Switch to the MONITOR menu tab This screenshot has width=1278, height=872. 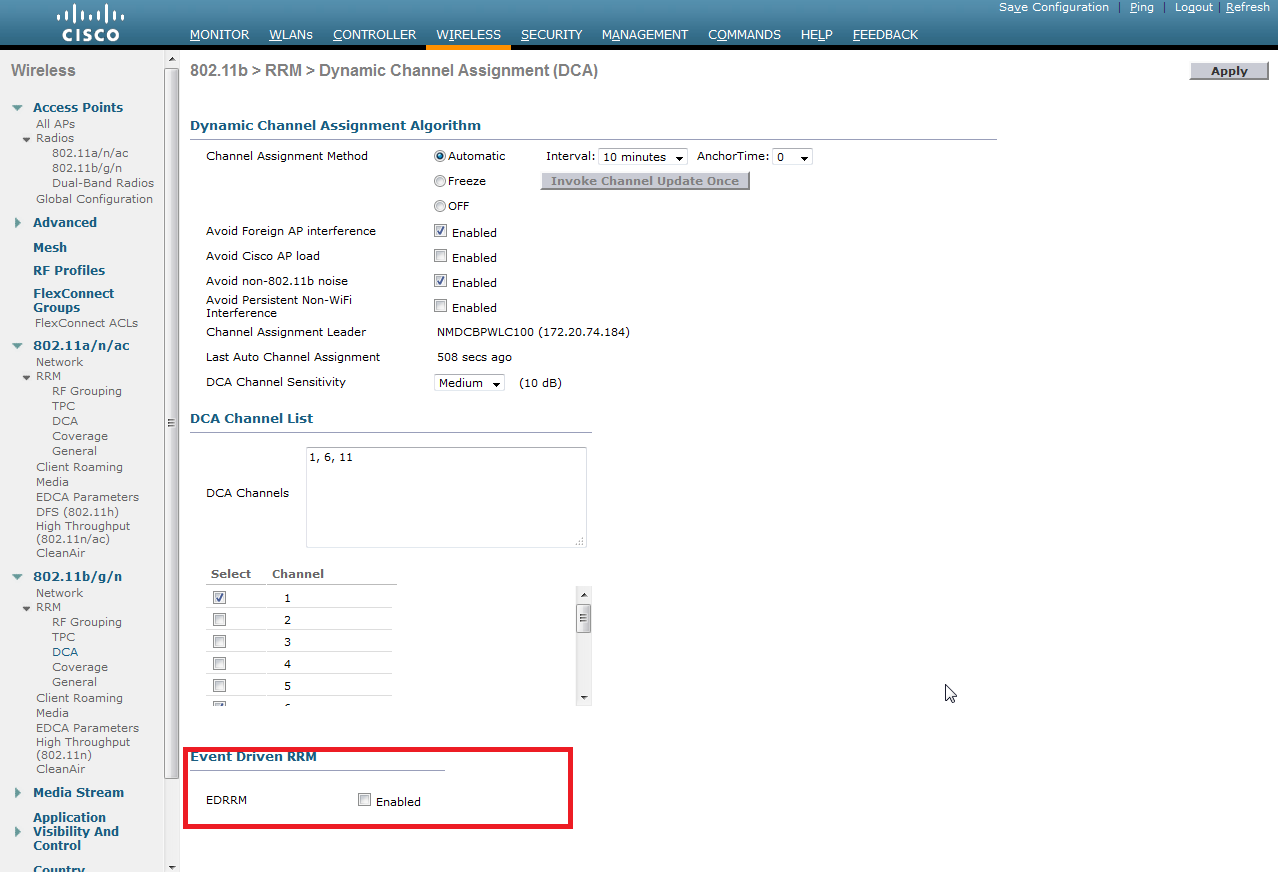pyautogui.click(x=219, y=35)
